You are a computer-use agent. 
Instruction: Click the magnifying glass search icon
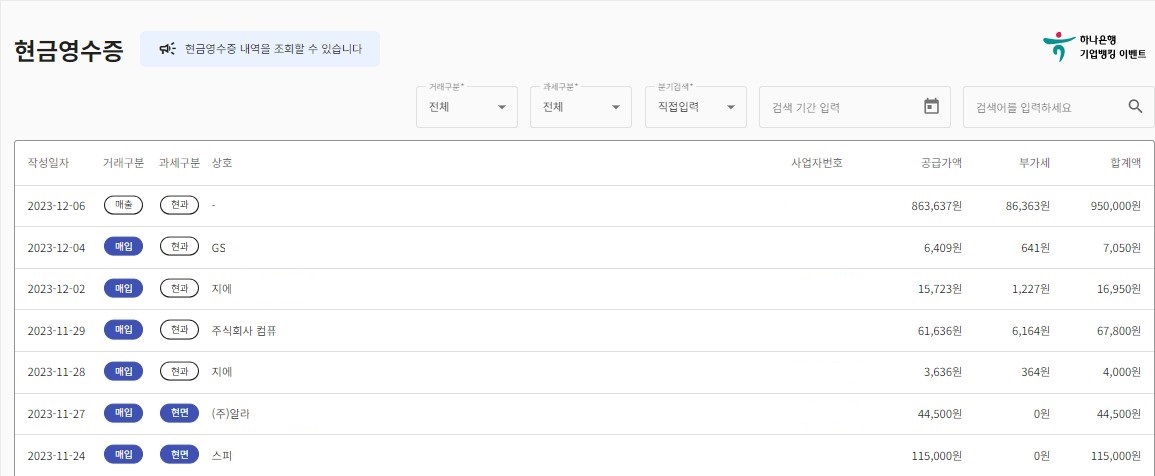[x=1135, y=107]
